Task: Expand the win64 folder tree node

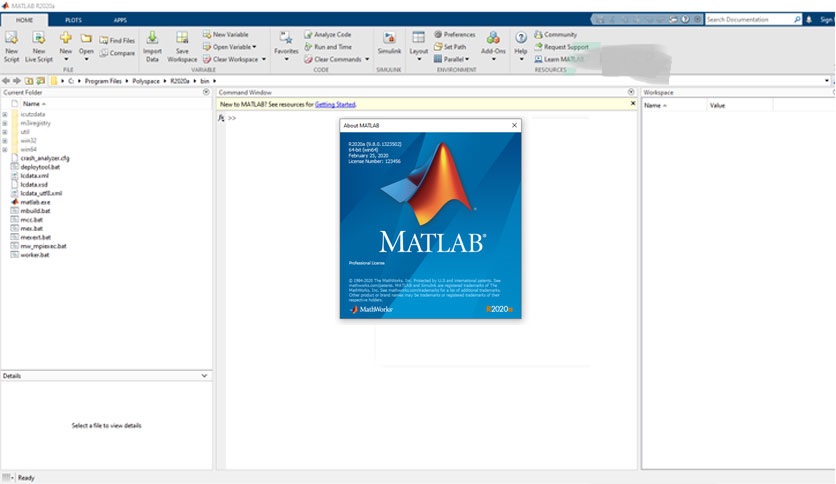Action: (5, 149)
